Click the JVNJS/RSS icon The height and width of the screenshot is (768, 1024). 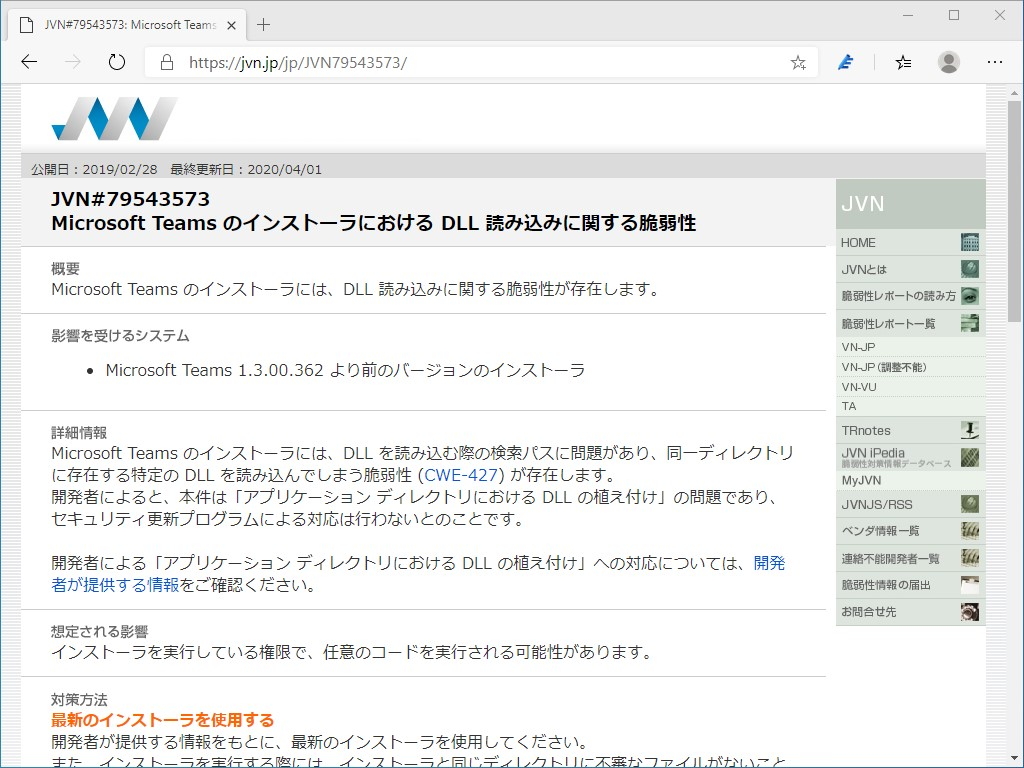click(x=968, y=504)
